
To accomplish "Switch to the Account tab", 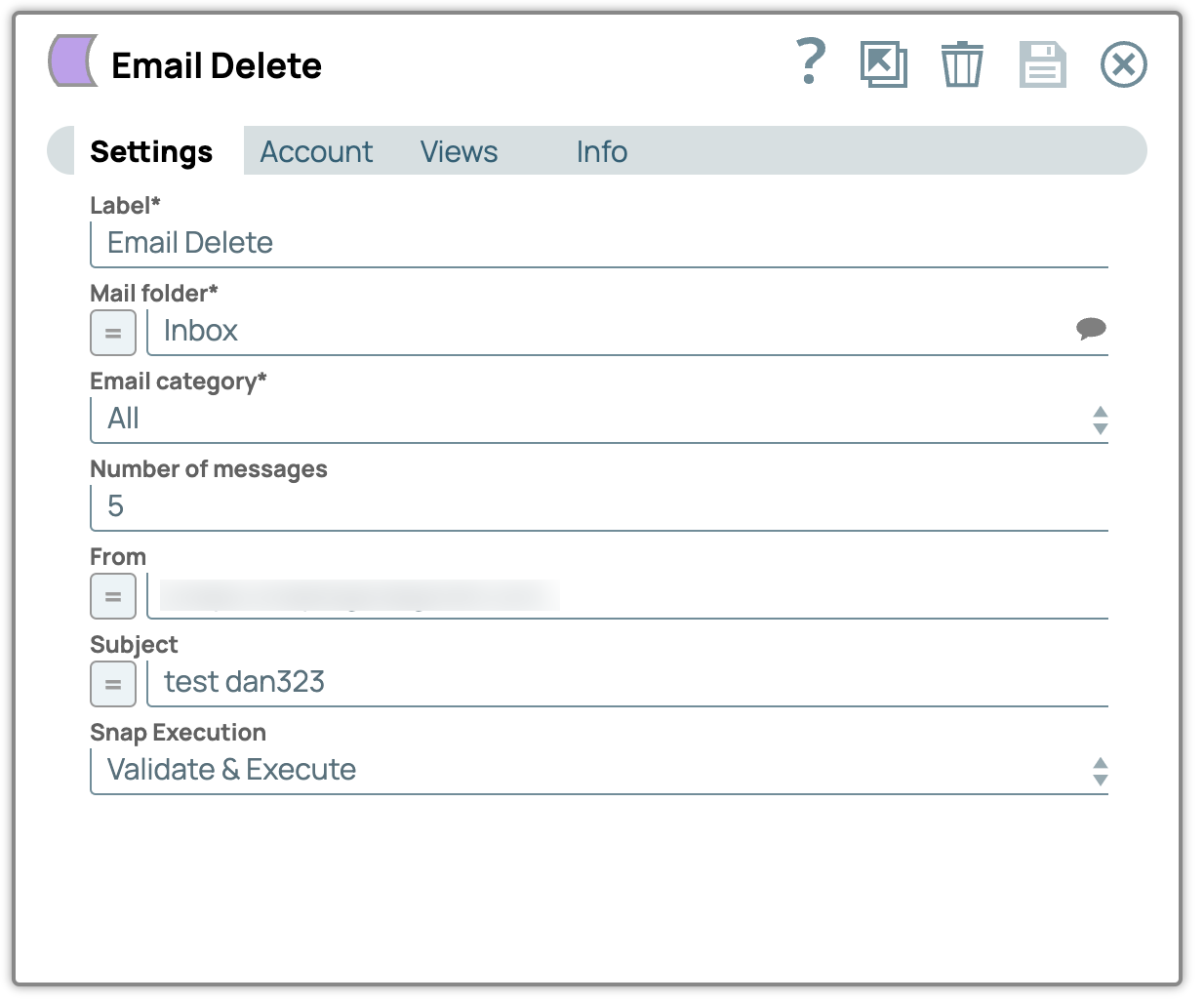I will point(316,152).
